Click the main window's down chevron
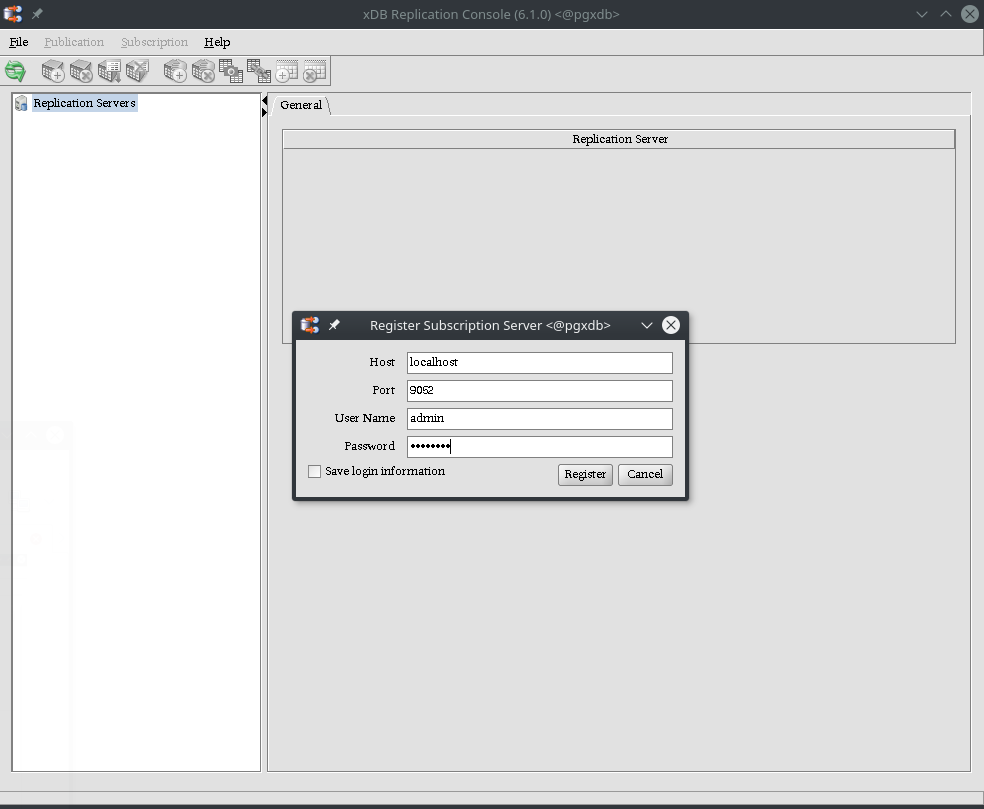Image resolution: width=984 pixels, height=809 pixels. pyautogui.click(x=922, y=14)
